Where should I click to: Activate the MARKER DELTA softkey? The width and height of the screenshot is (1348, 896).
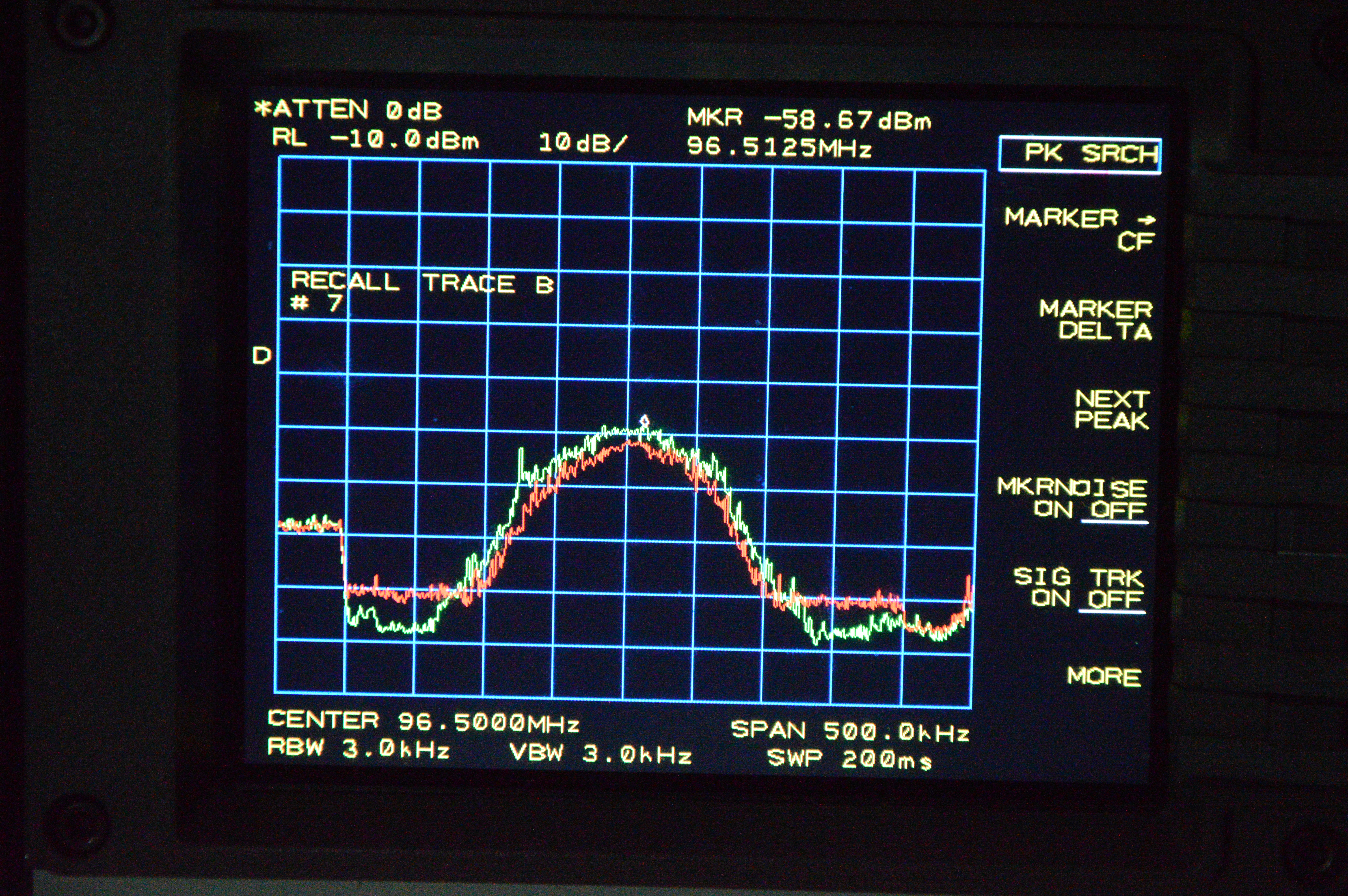1095,320
